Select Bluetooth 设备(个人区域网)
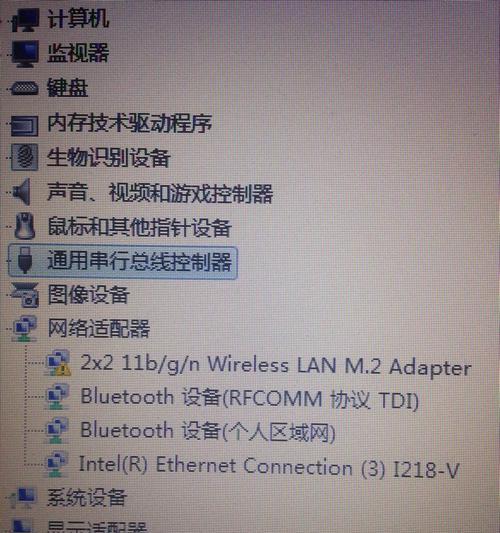 click(x=208, y=432)
